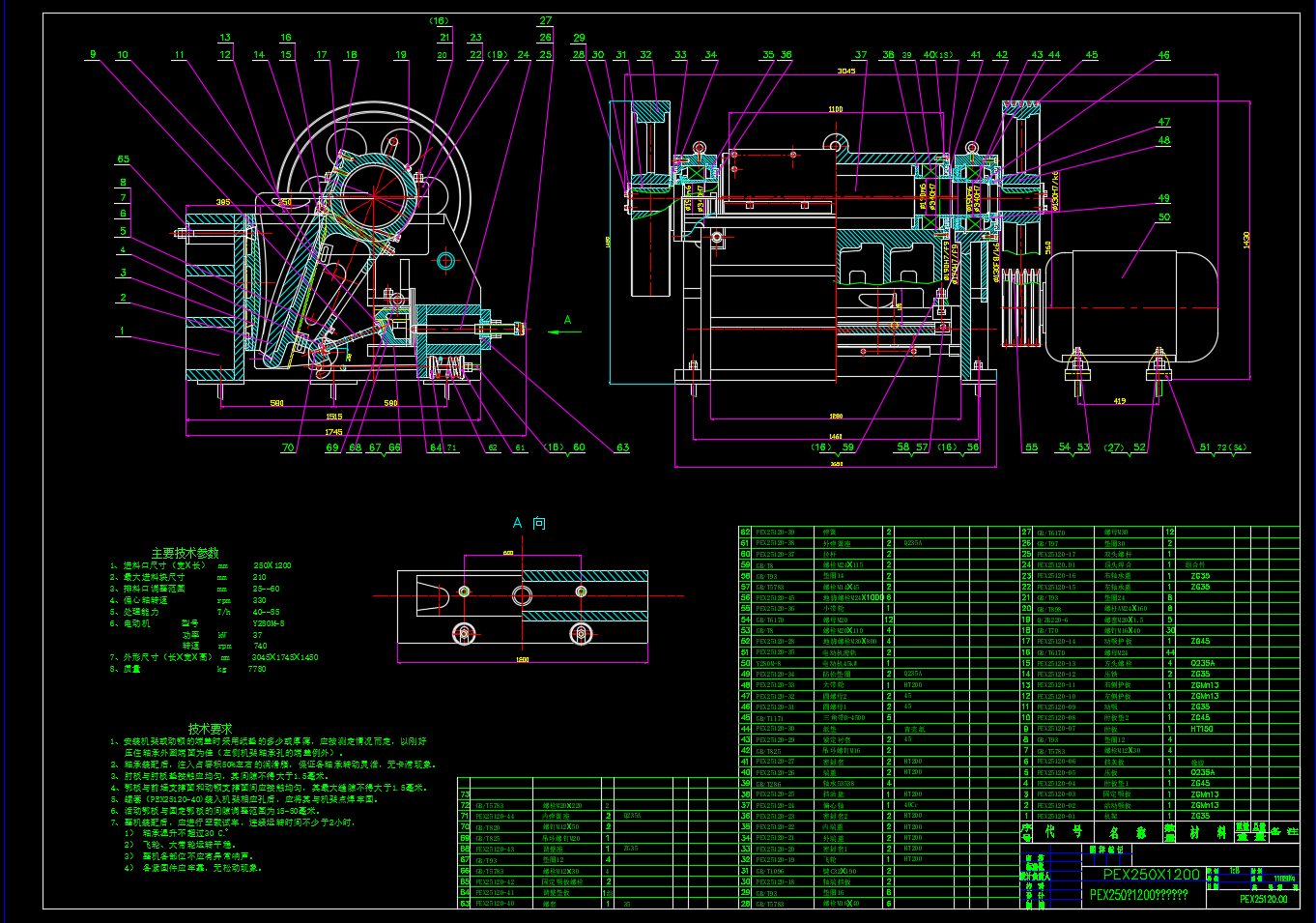1316x923 pixels.
Task: Select part callout number 63
Action: pos(622,447)
